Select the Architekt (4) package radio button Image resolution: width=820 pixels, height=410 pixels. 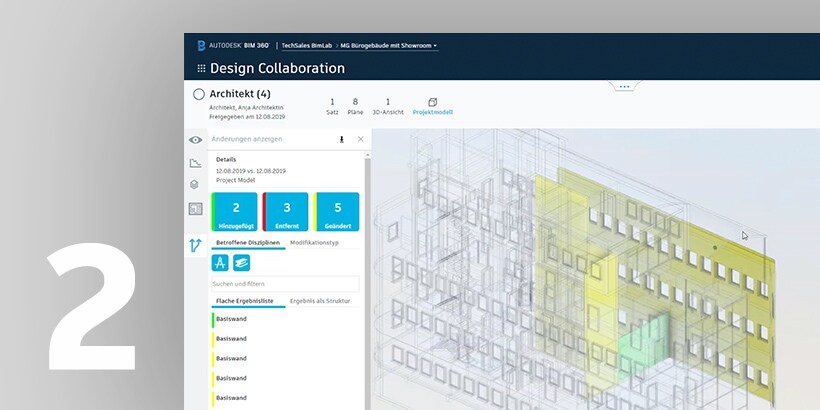tap(199, 94)
